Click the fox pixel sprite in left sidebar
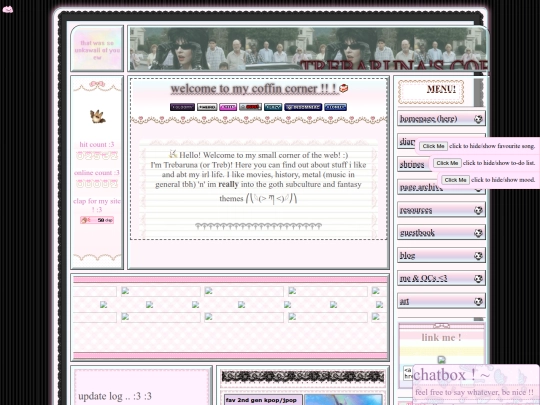540x405 pixels. [97, 116]
